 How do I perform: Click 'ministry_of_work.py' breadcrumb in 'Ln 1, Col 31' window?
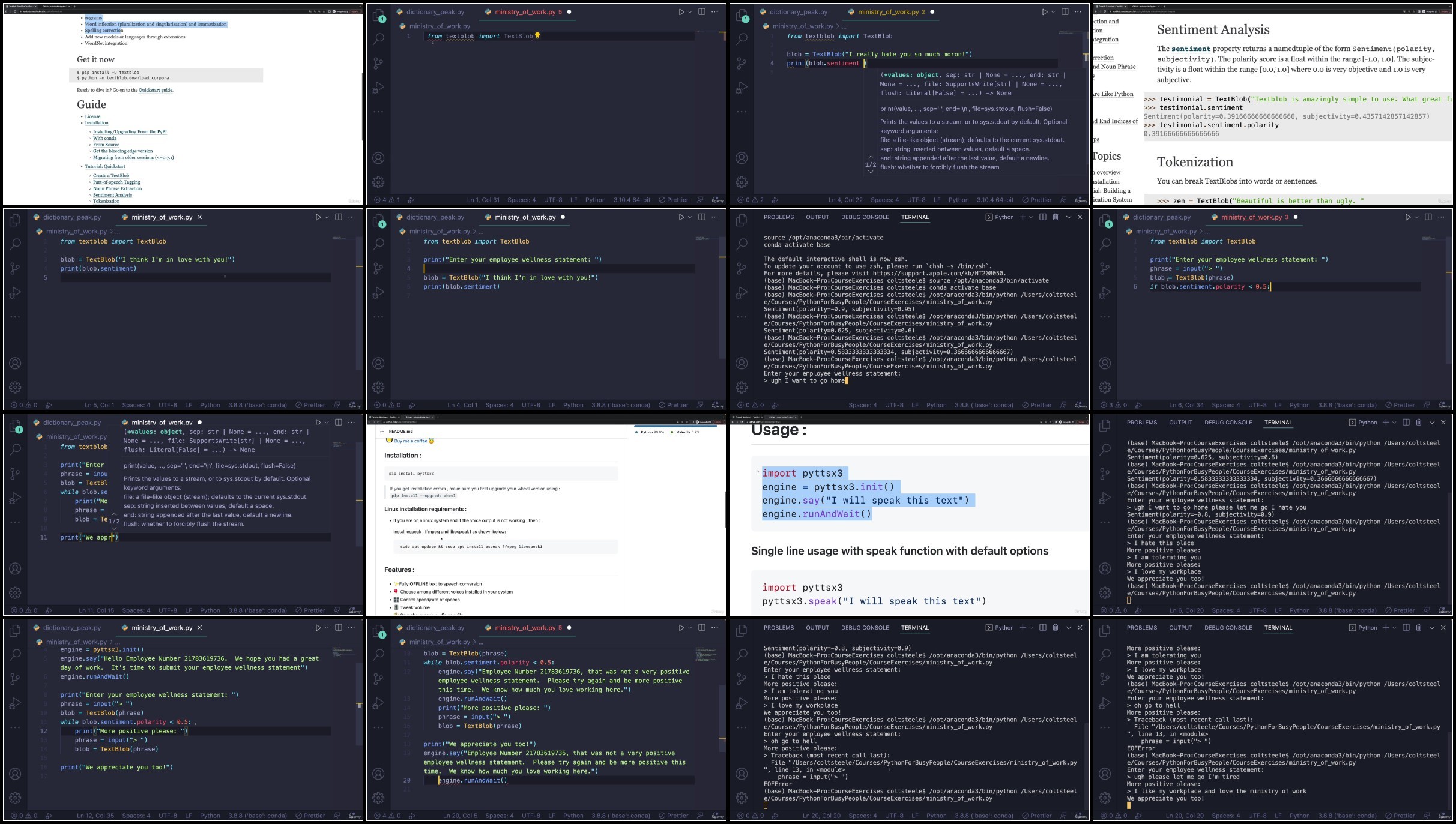click(440, 26)
